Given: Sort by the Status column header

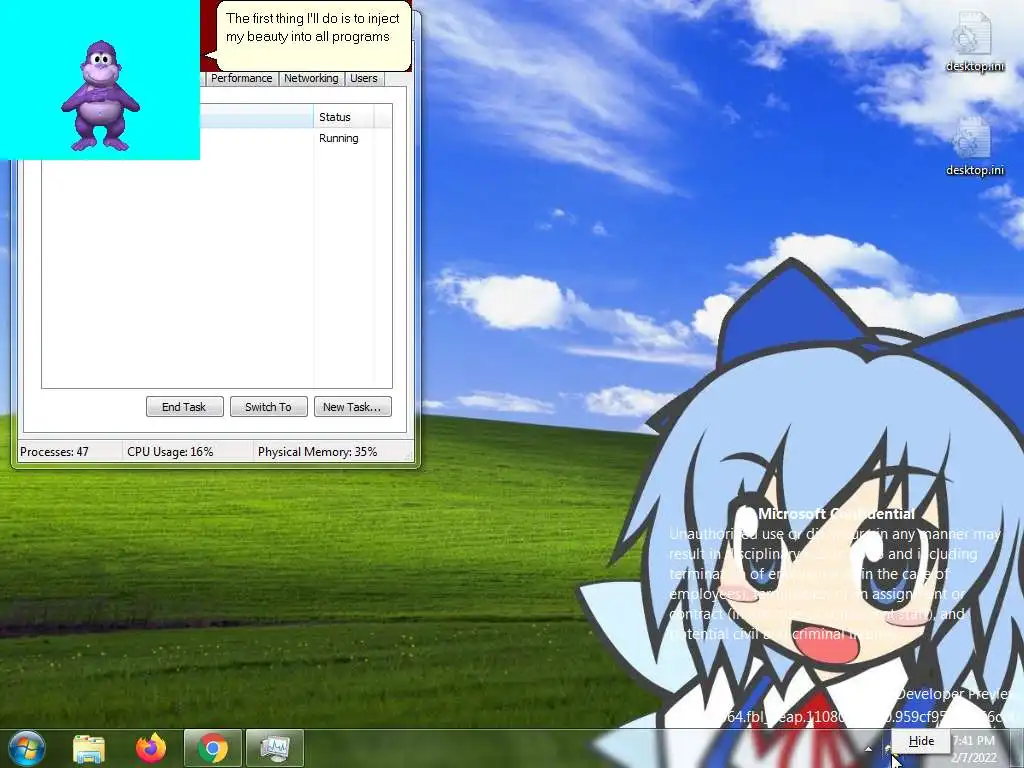Looking at the screenshot, I should [344, 117].
